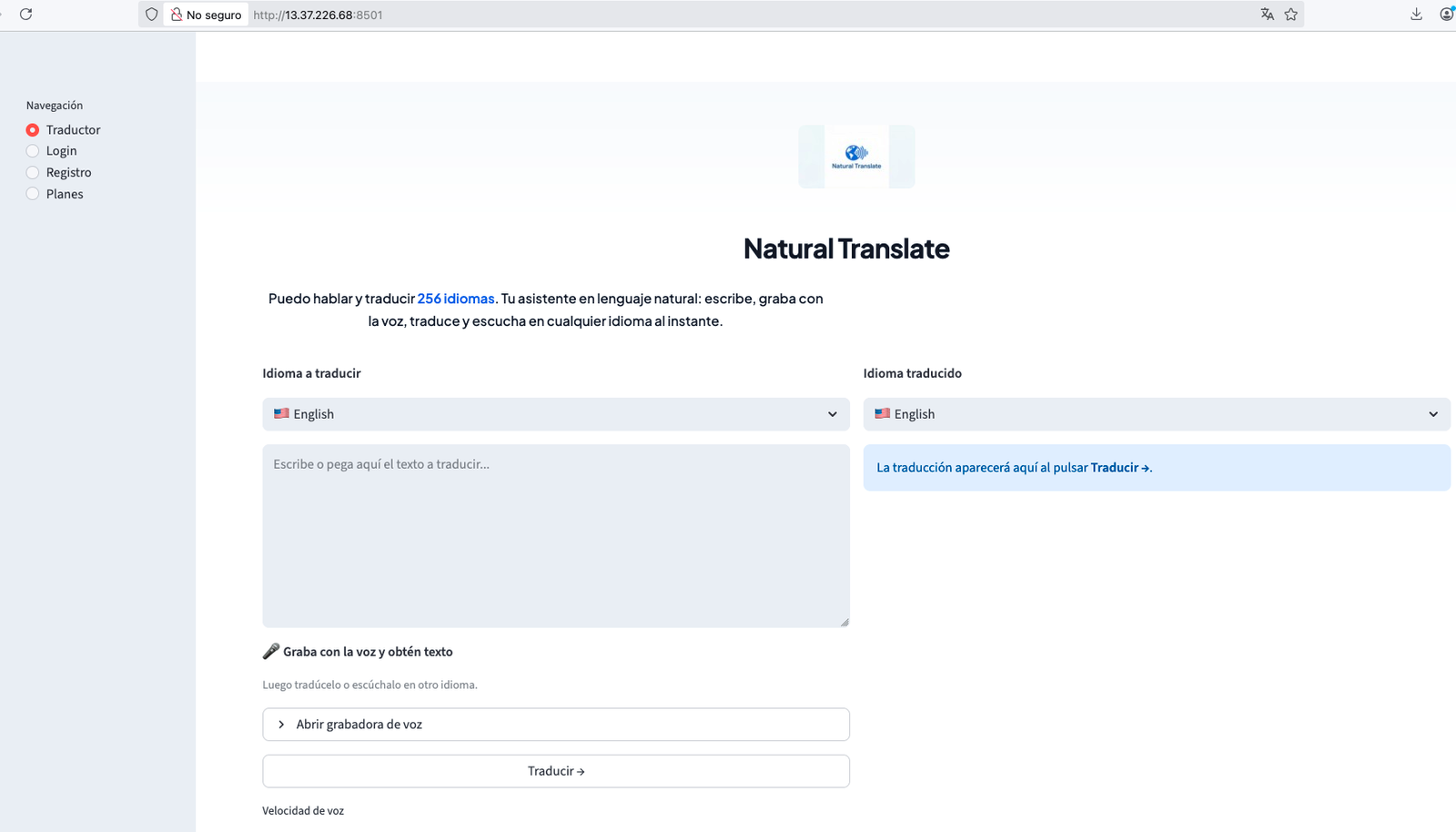
Task: Click the shield tracking protection icon
Action: point(152,15)
